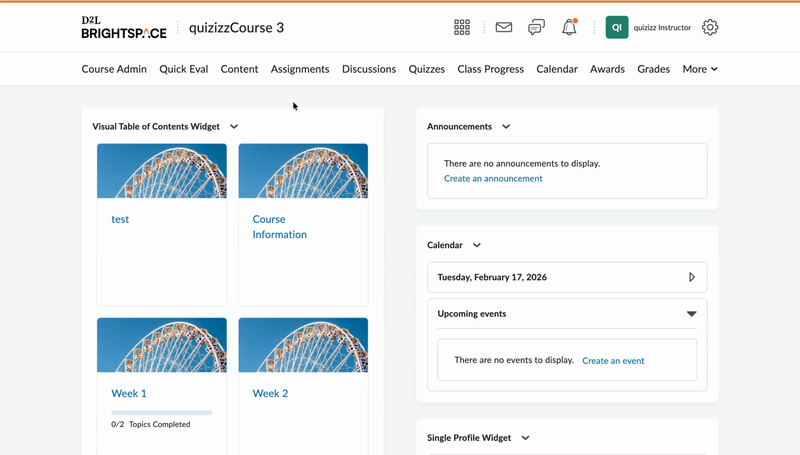
Task: Open Grades in navbar
Action: tap(654, 69)
